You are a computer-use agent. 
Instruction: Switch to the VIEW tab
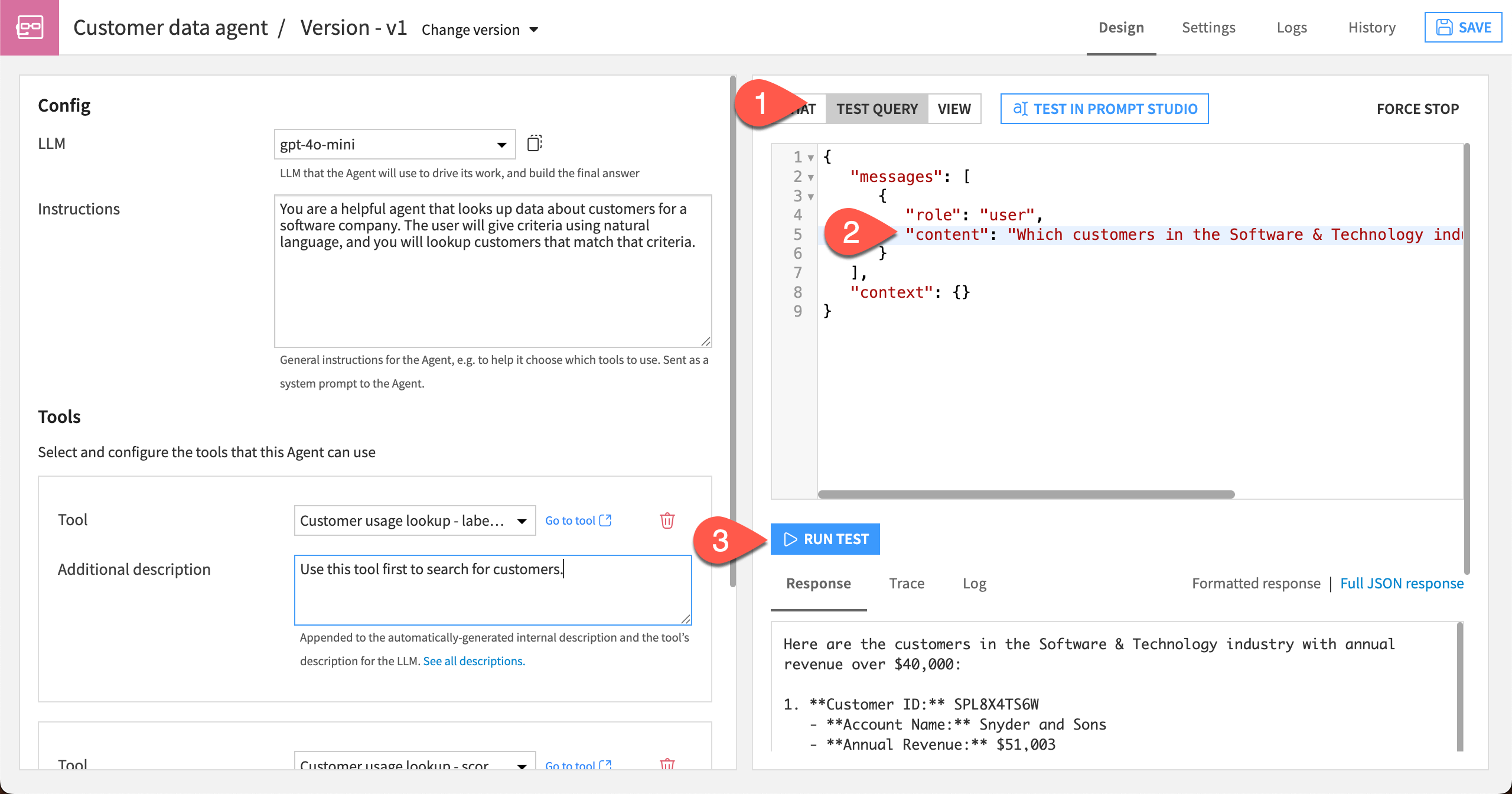click(x=953, y=108)
